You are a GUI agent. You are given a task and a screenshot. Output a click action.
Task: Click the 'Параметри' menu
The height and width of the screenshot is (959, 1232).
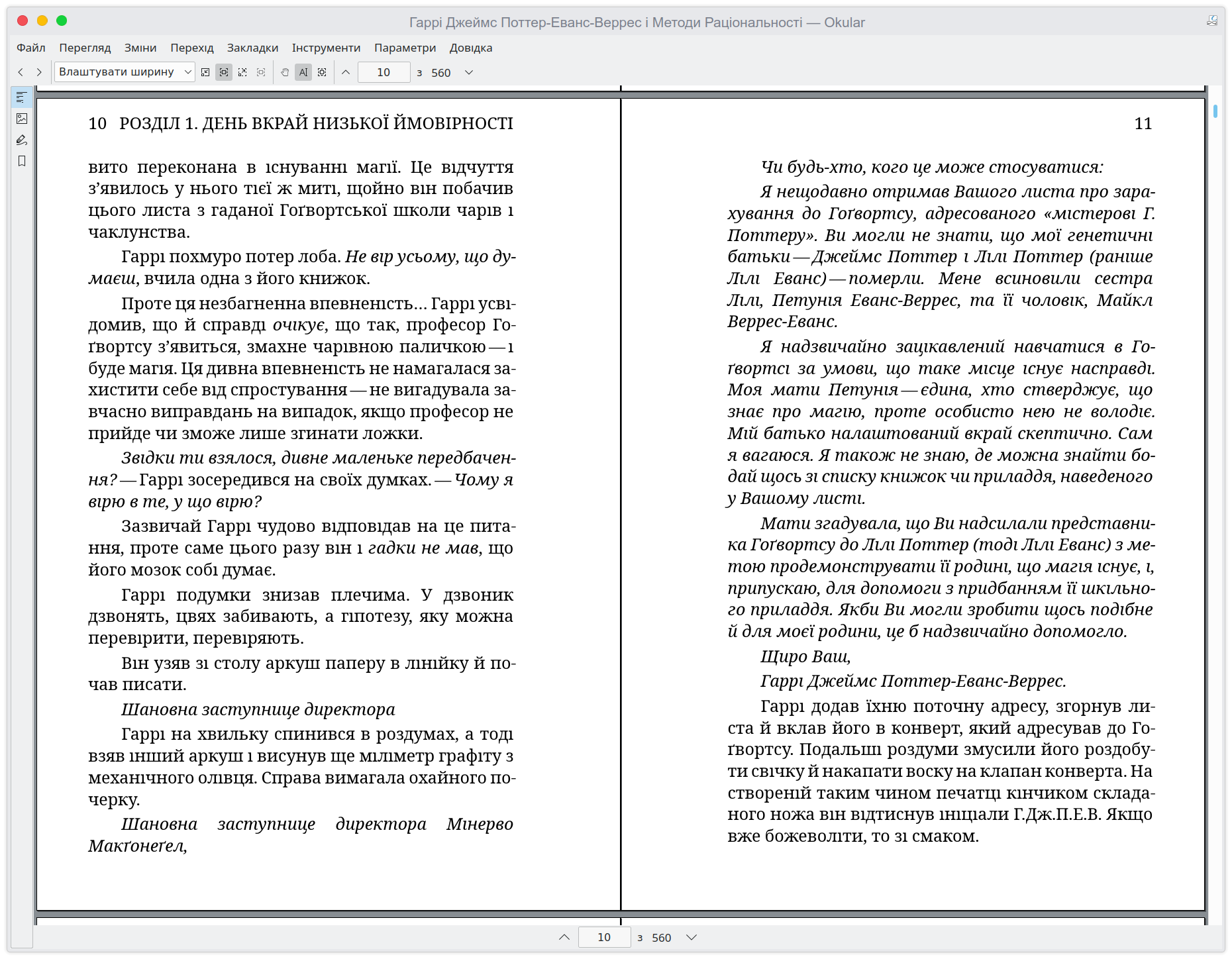tap(405, 48)
